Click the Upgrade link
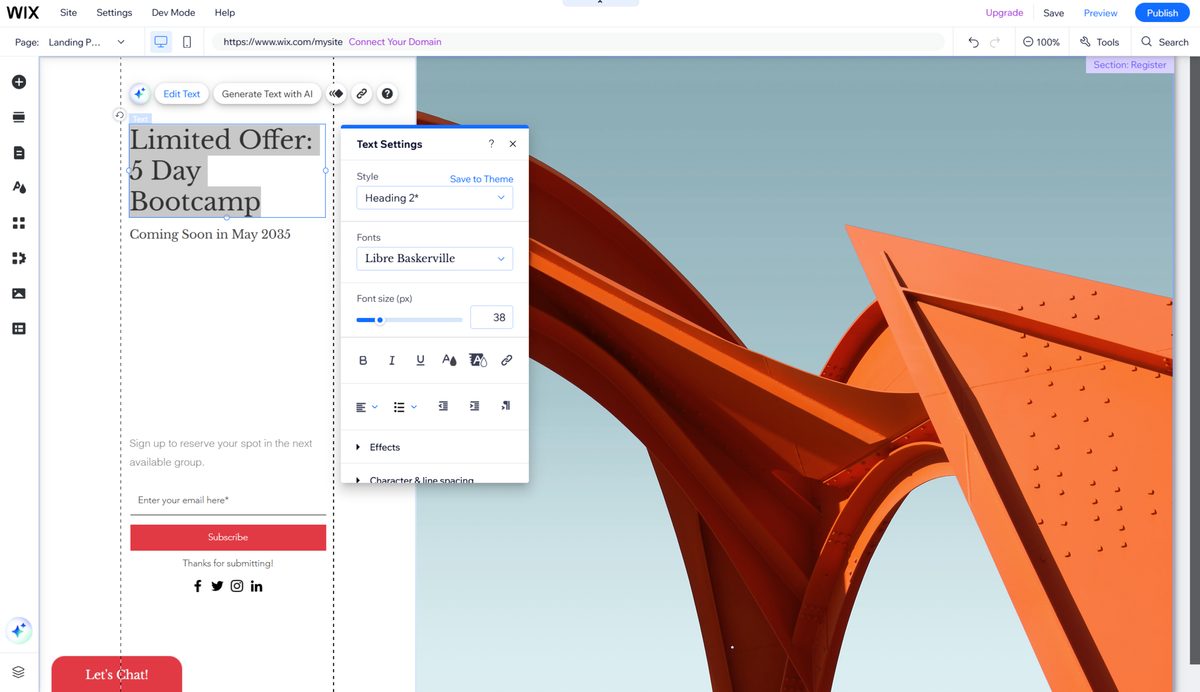The image size is (1200, 692). pos(1004,13)
